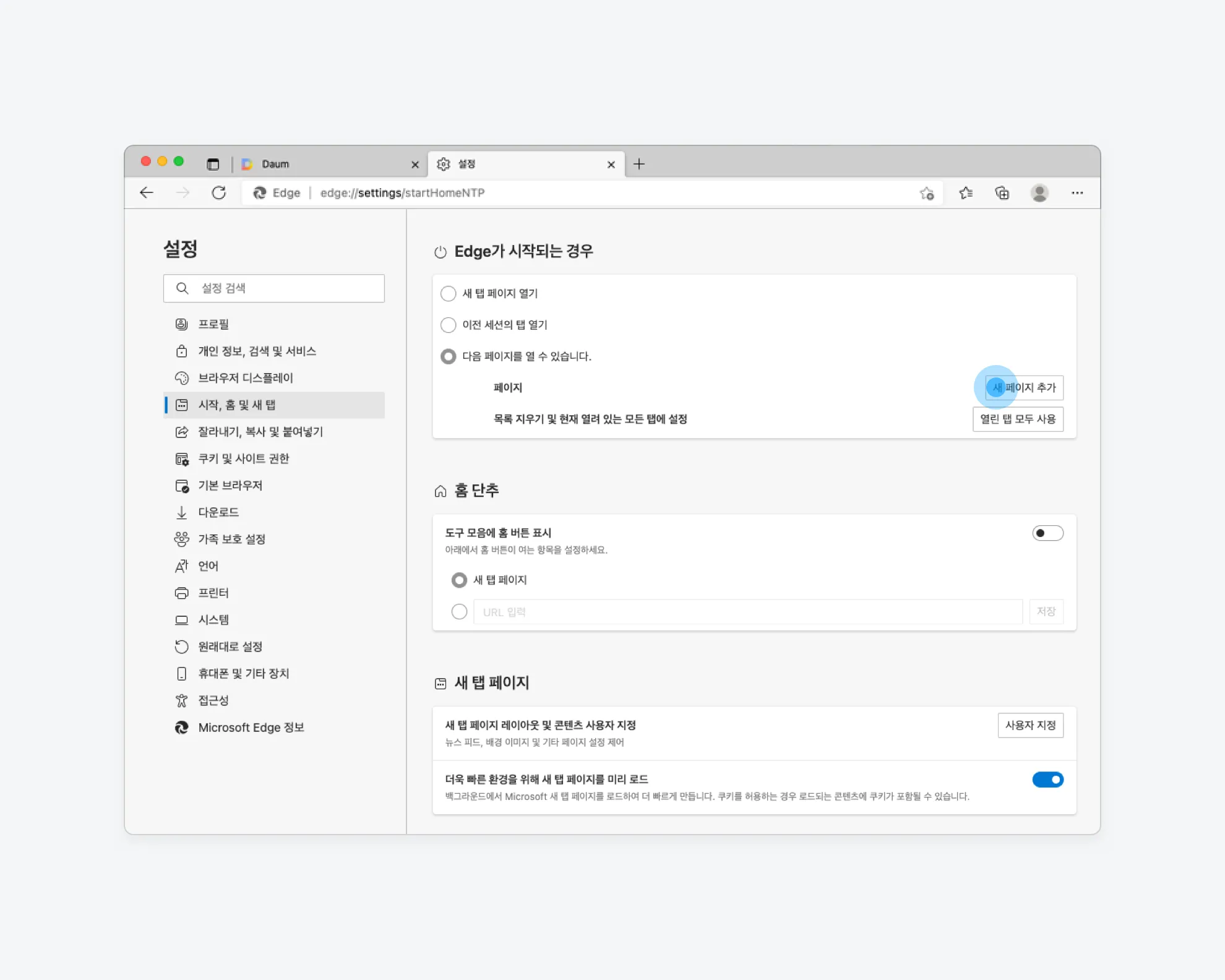This screenshot has width=1225, height=980.
Task: Disable preloading of the new tab page
Action: click(x=1047, y=780)
